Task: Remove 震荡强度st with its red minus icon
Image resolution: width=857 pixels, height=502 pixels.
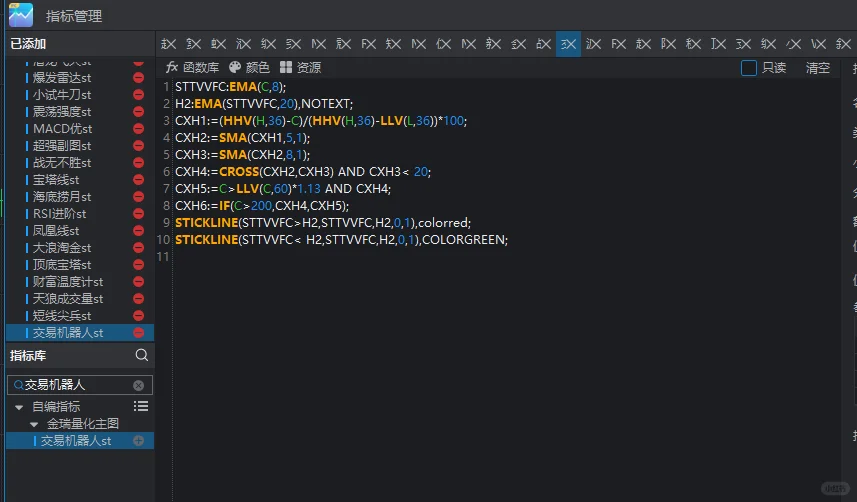Action: coord(138,112)
